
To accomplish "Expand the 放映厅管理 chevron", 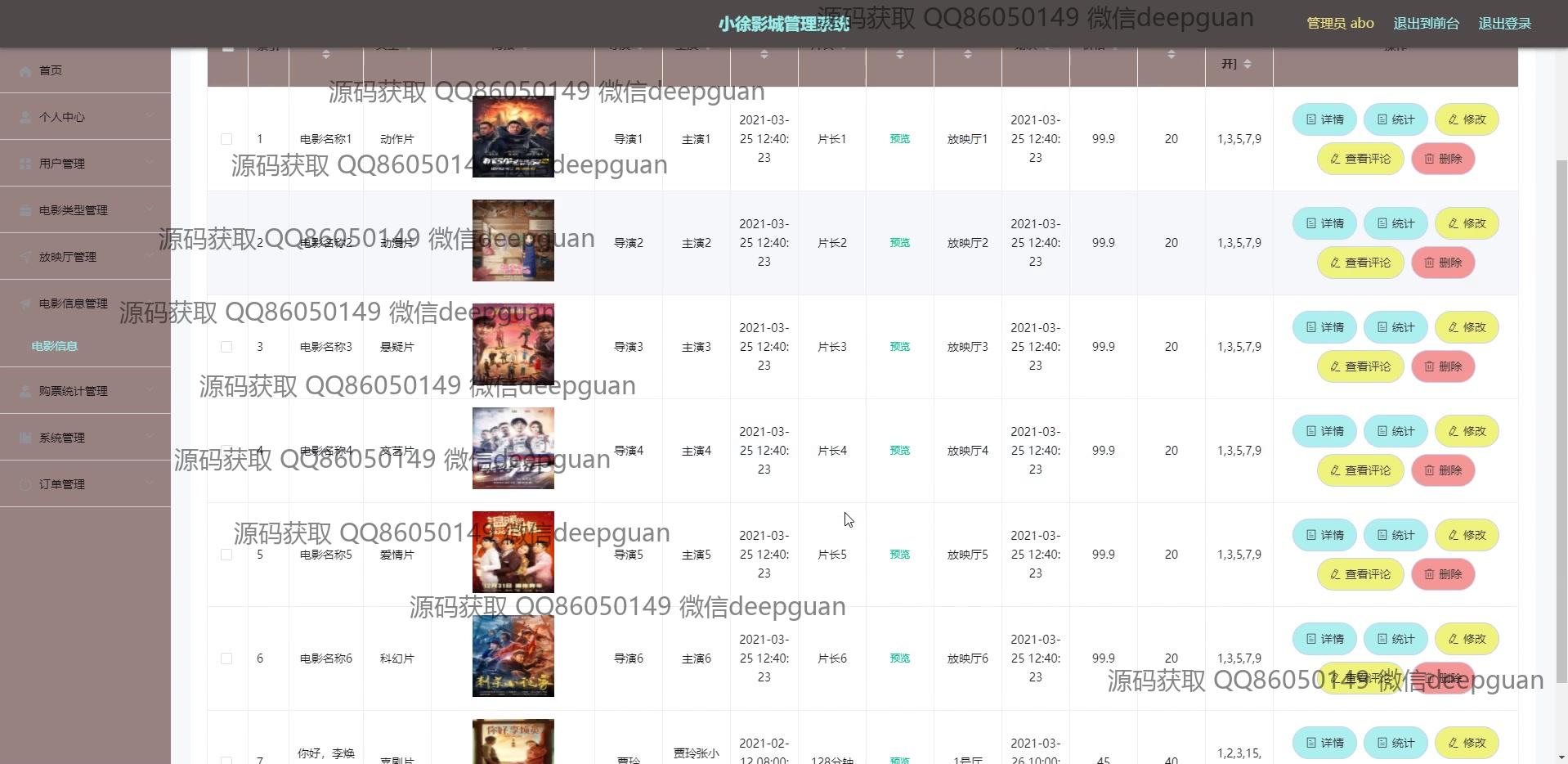I will [x=150, y=257].
